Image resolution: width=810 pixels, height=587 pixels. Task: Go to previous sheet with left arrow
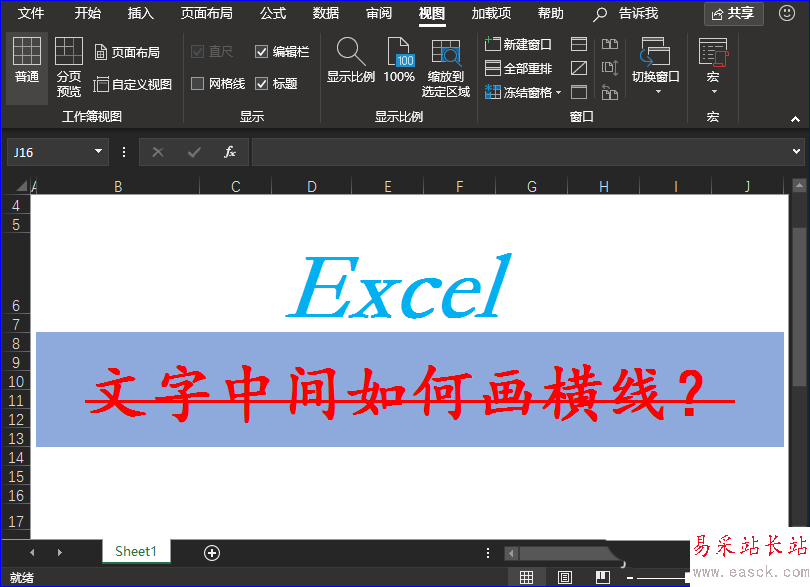pos(33,552)
